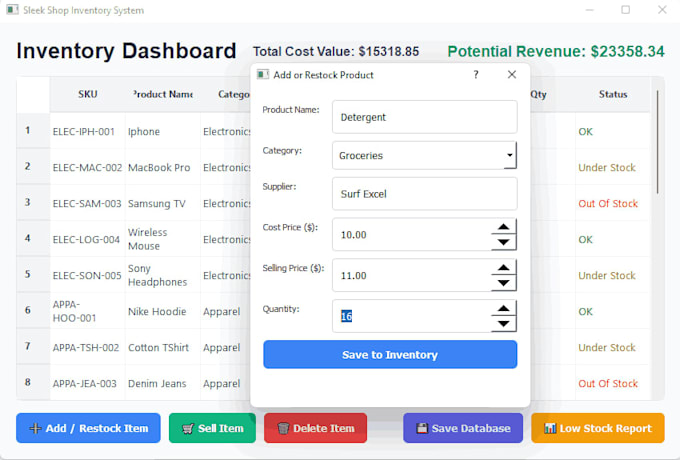Click the main window app icon

[13, 10]
